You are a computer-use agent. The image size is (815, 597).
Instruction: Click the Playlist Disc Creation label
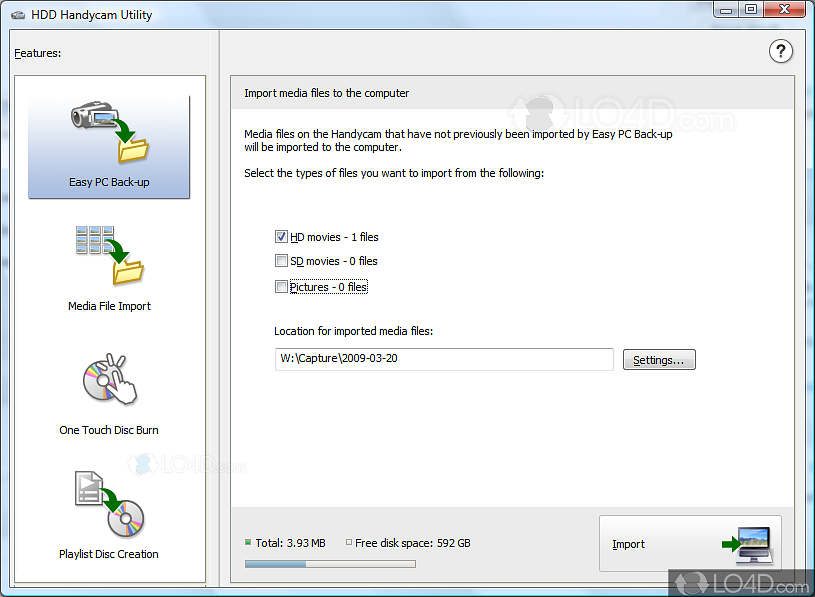[x=109, y=554]
